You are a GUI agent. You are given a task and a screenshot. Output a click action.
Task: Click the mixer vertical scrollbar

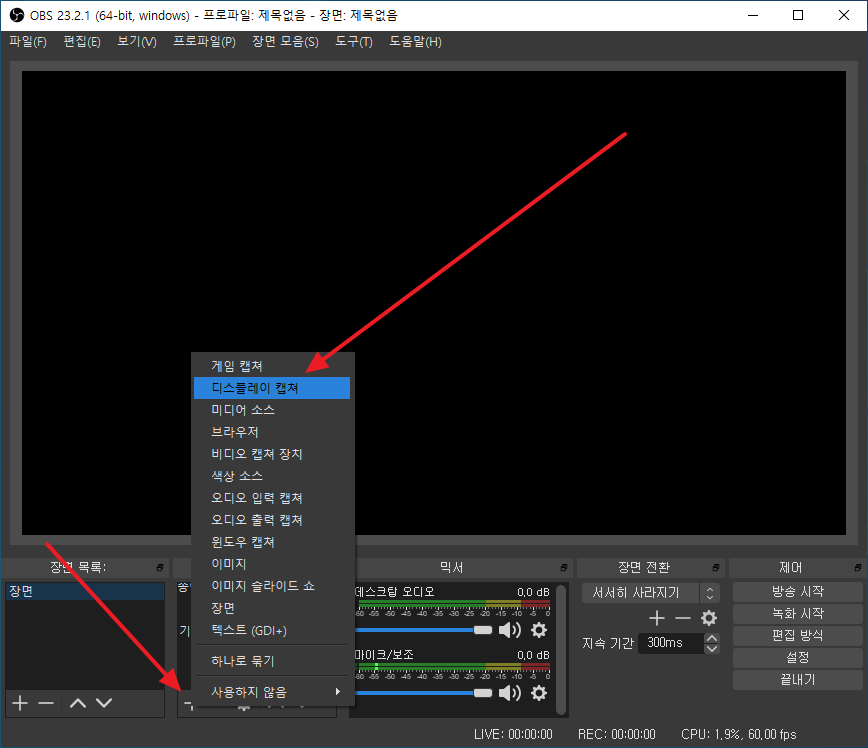pos(561,649)
